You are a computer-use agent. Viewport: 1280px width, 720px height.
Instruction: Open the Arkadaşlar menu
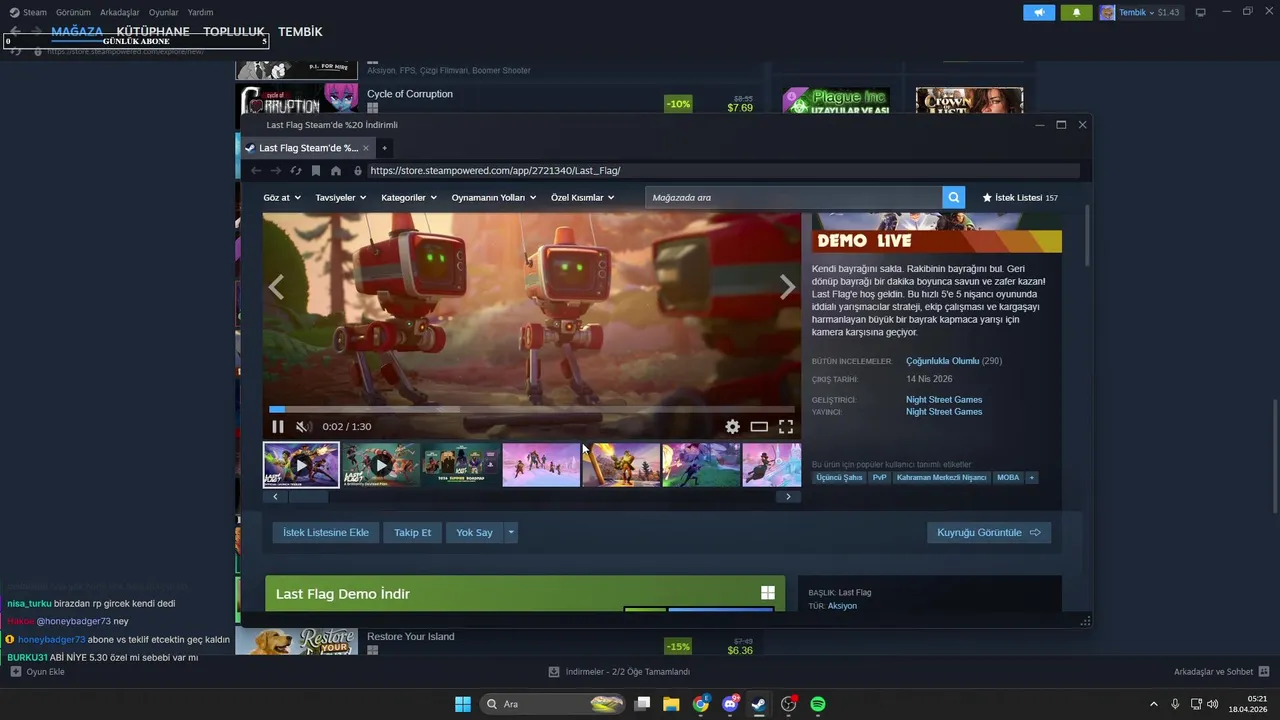120,12
